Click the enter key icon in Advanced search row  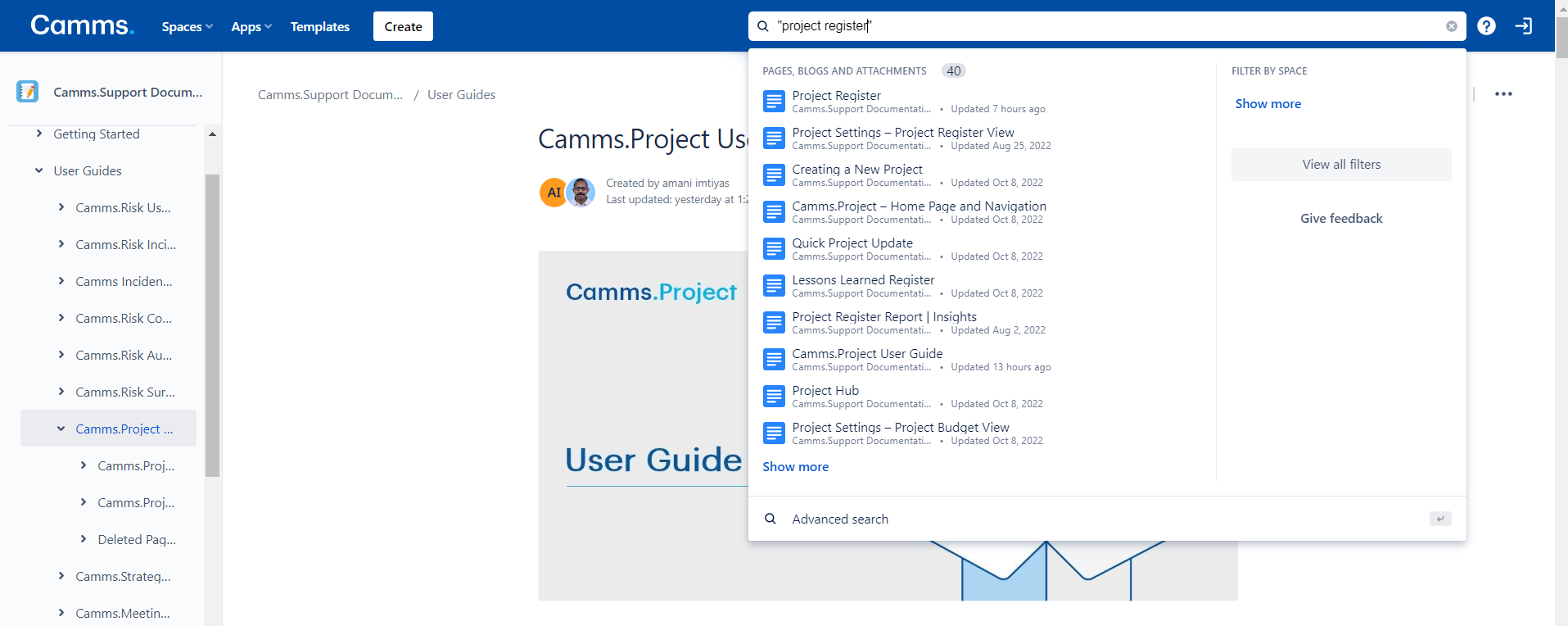[x=1440, y=519]
